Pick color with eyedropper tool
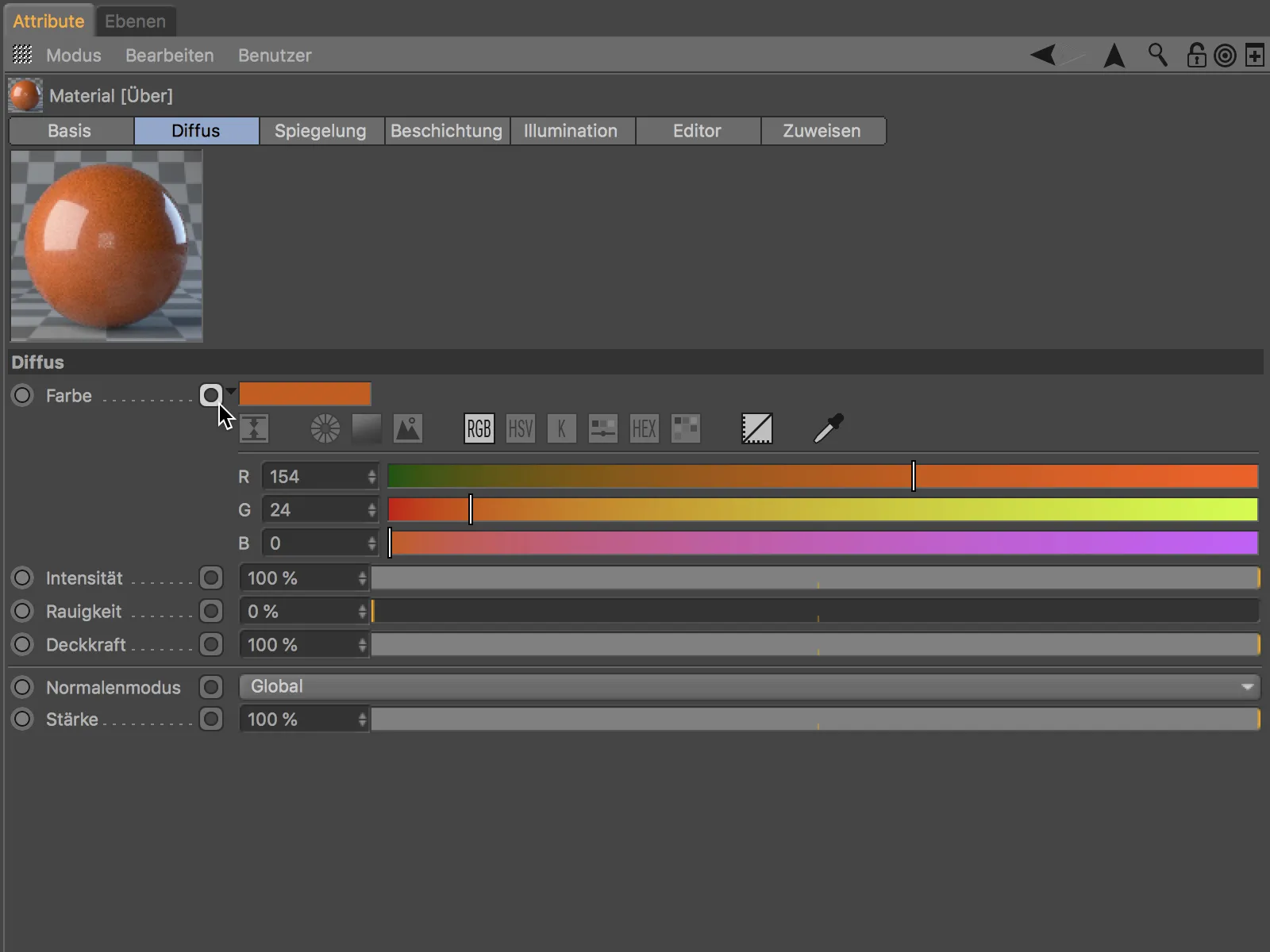Viewport: 1270px width, 952px height. point(828,428)
